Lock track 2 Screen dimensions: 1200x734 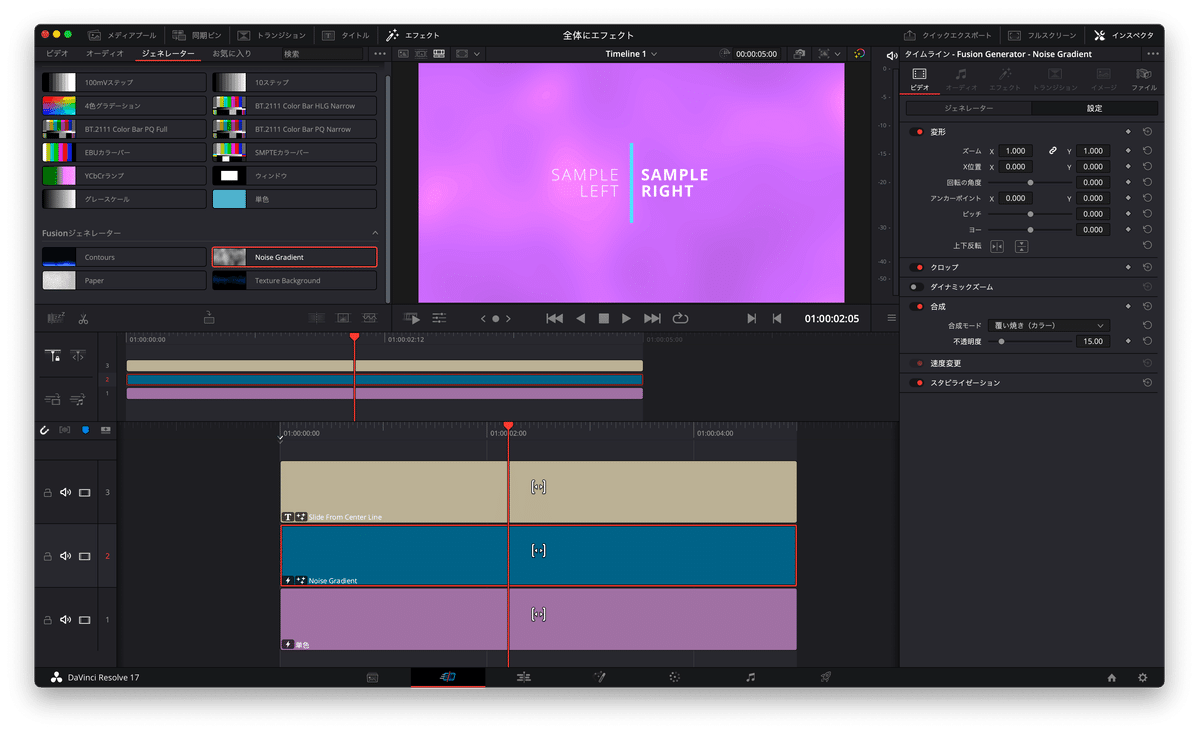[x=47, y=556]
